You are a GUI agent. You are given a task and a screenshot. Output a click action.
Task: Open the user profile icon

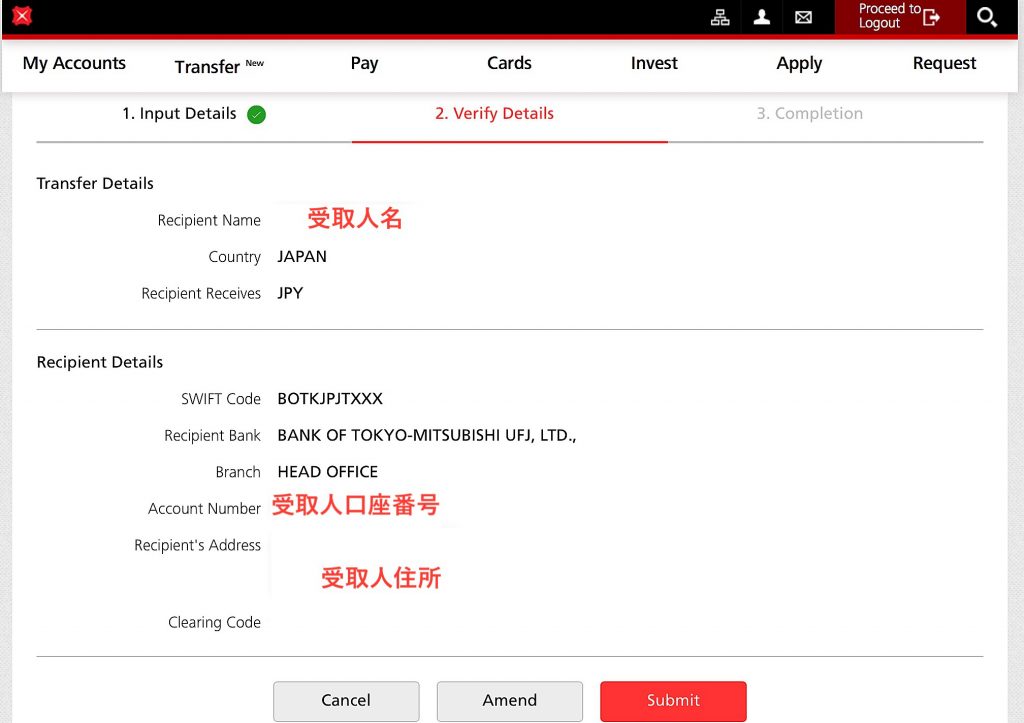[x=761, y=17]
